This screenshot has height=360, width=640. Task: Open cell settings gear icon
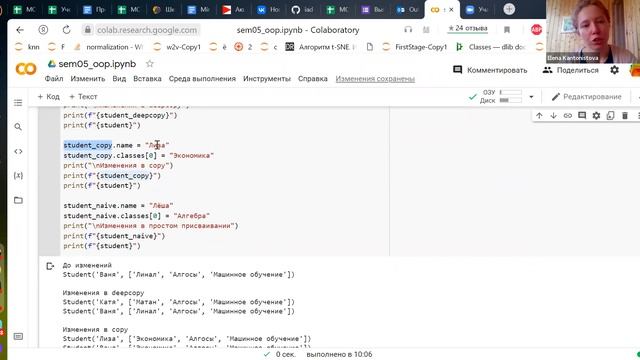tap(596, 116)
